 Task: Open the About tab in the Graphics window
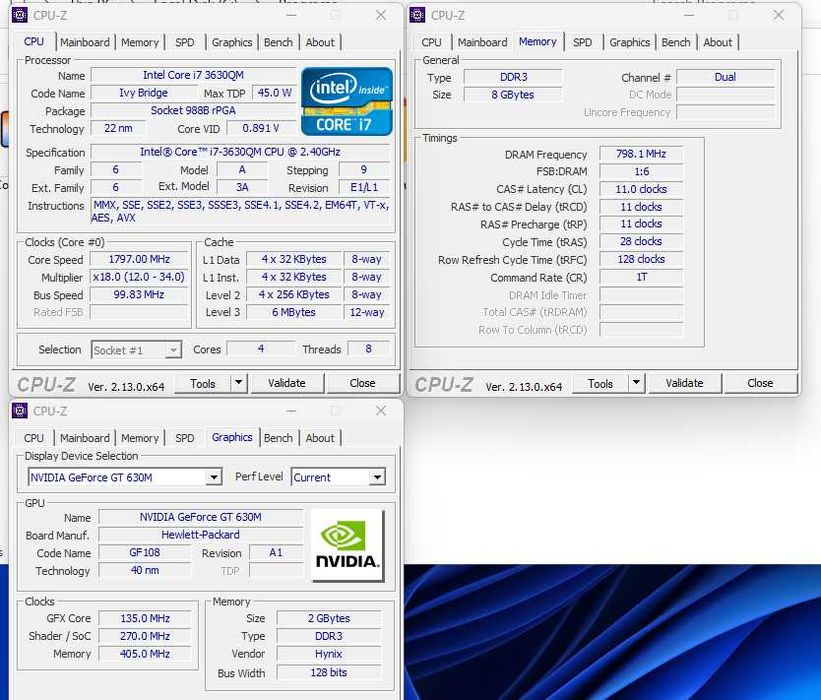point(320,438)
